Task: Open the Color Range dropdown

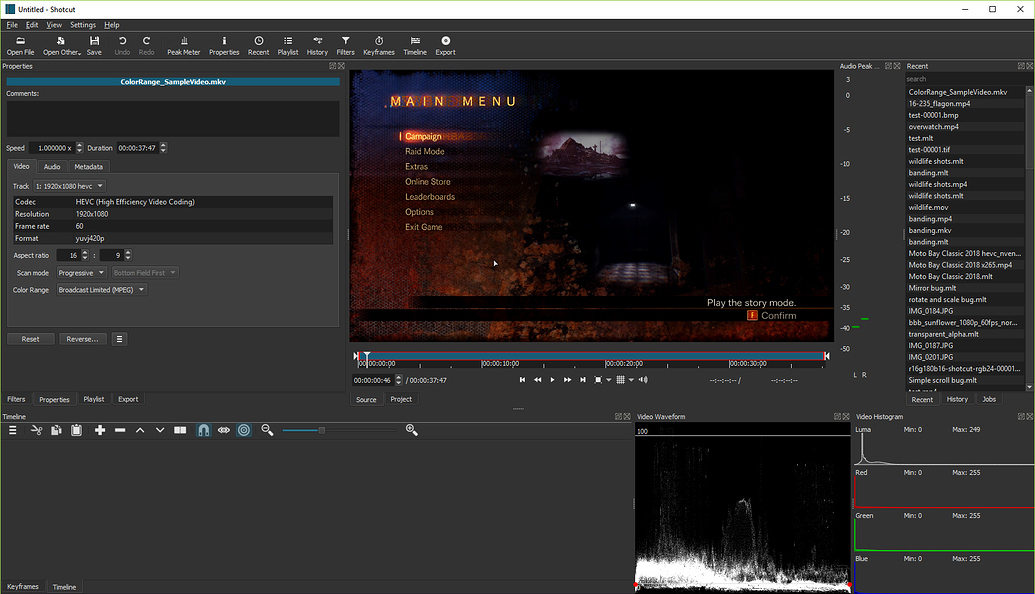Action: click(x=102, y=290)
